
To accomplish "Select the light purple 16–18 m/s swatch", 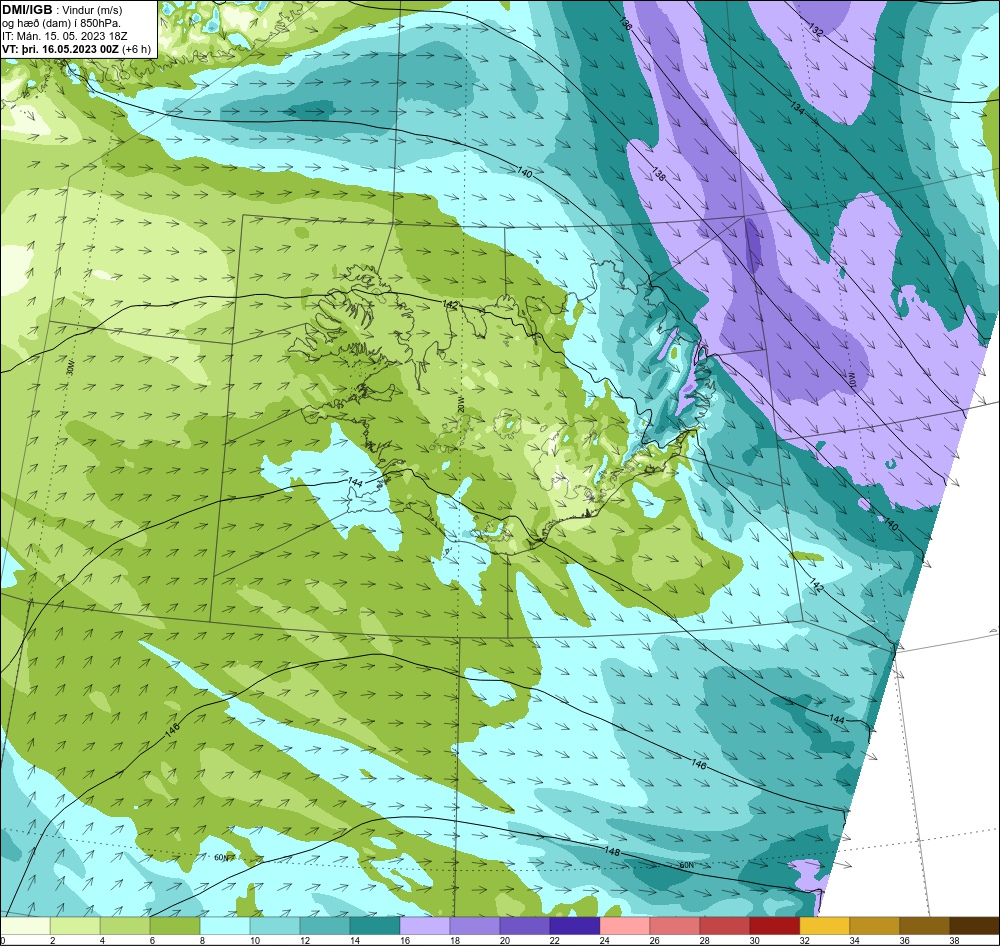I will point(425,926).
